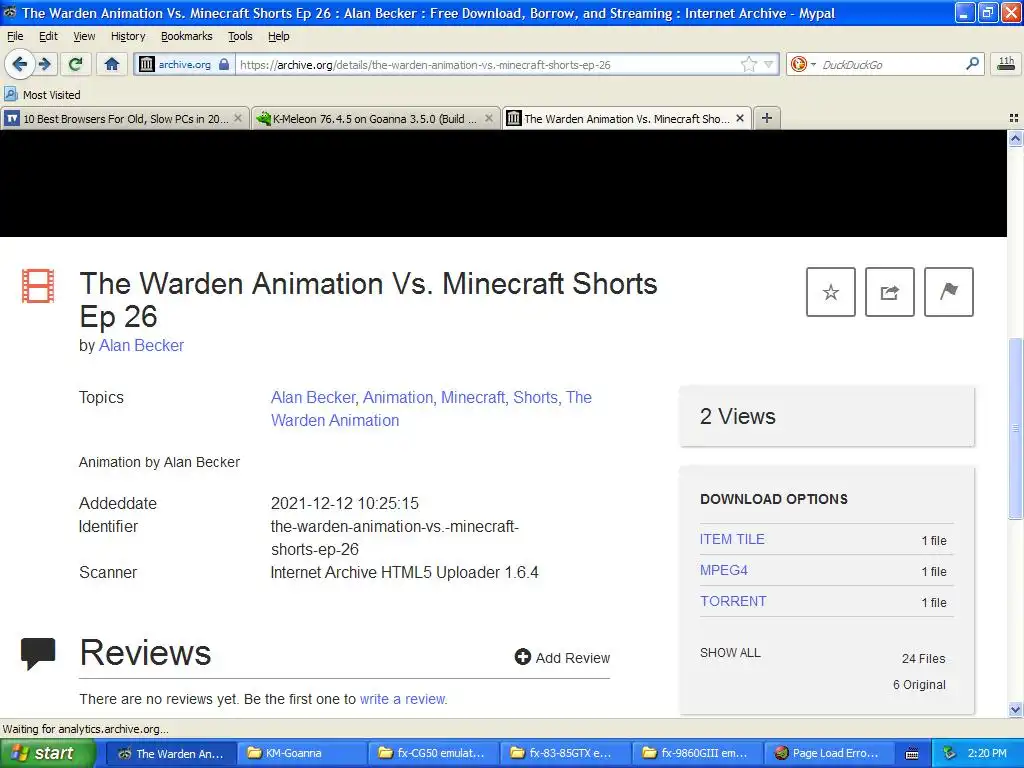This screenshot has width=1024, height=768.
Task: Click the vertical scrollbar thumb
Action: coord(1015,428)
